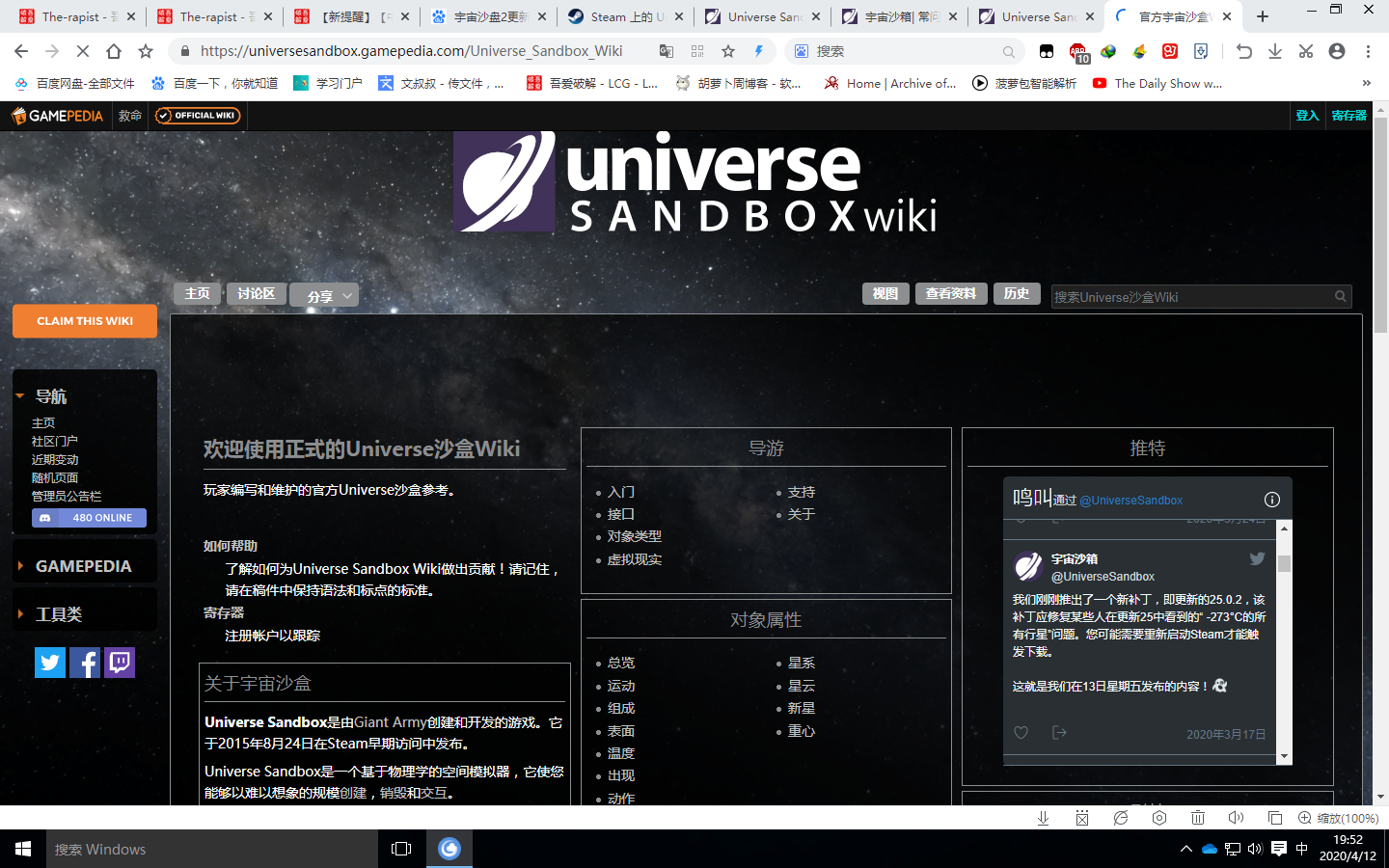This screenshot has height=868, width=1389.
Task: Like the tweet with heart icon
Action: (1021, 733)
